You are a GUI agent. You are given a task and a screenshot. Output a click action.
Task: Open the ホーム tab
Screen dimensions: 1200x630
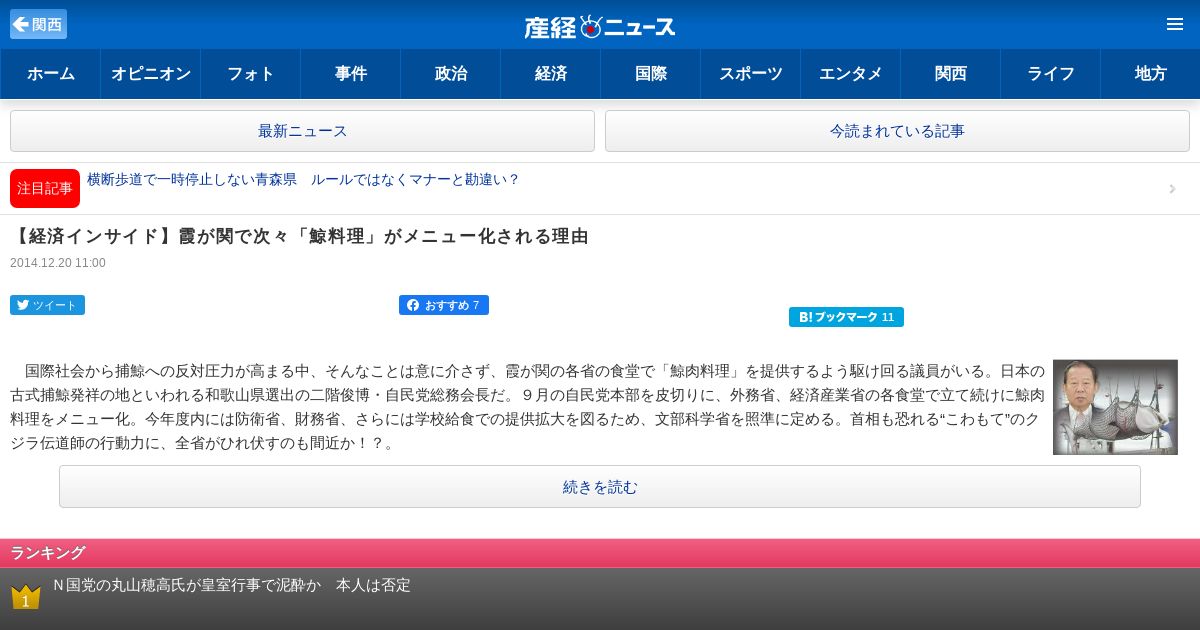coord(50,74)
